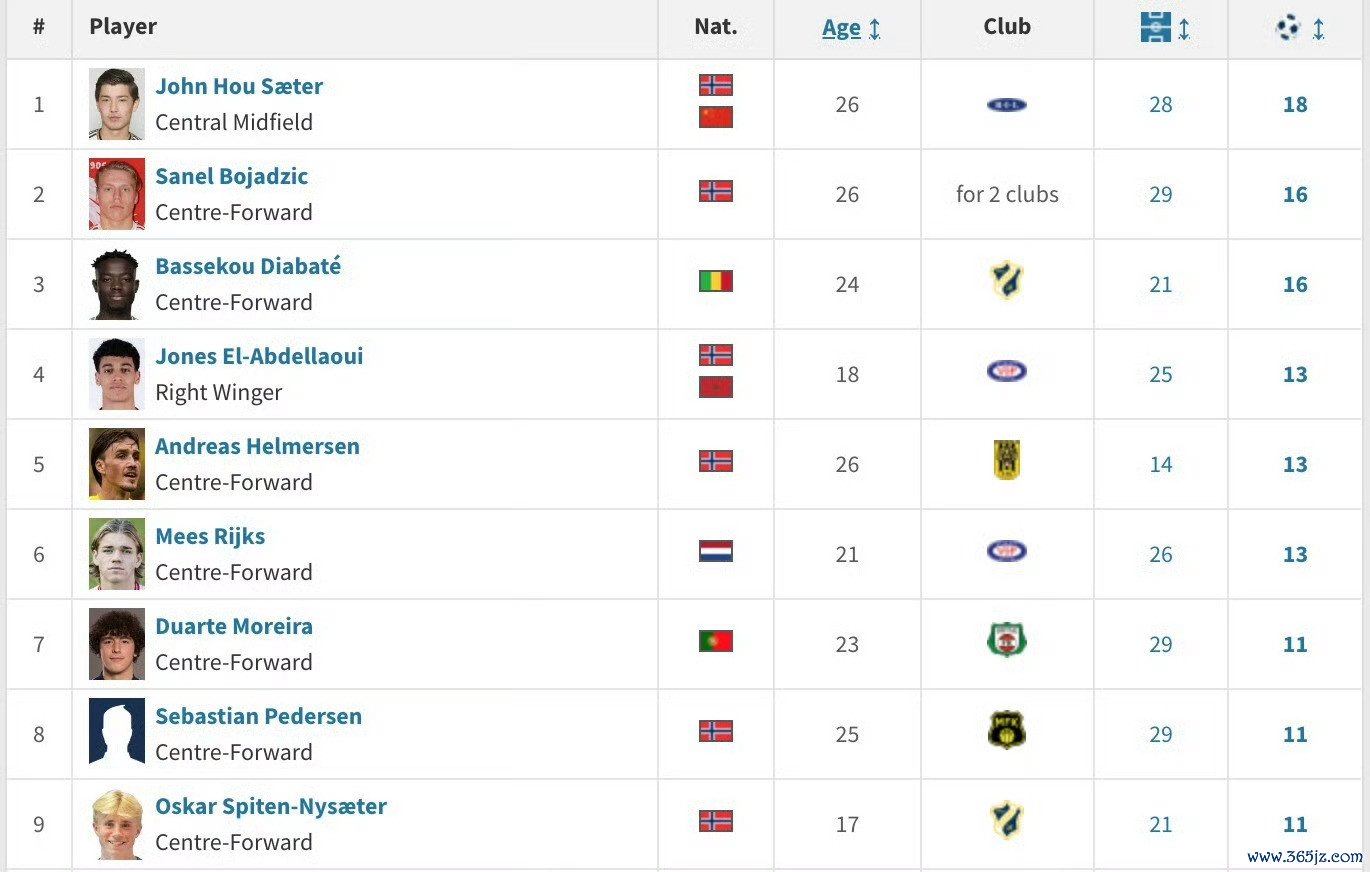Screen dimensions: 1370x872
Task: Click Sebastian Pedersen's placeholder silhouette photo
Action: coord(116,732)
